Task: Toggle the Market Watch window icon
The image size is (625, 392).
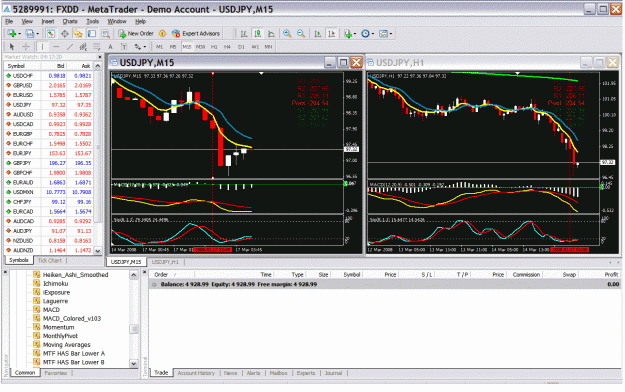Action: (x=51, y=33)
